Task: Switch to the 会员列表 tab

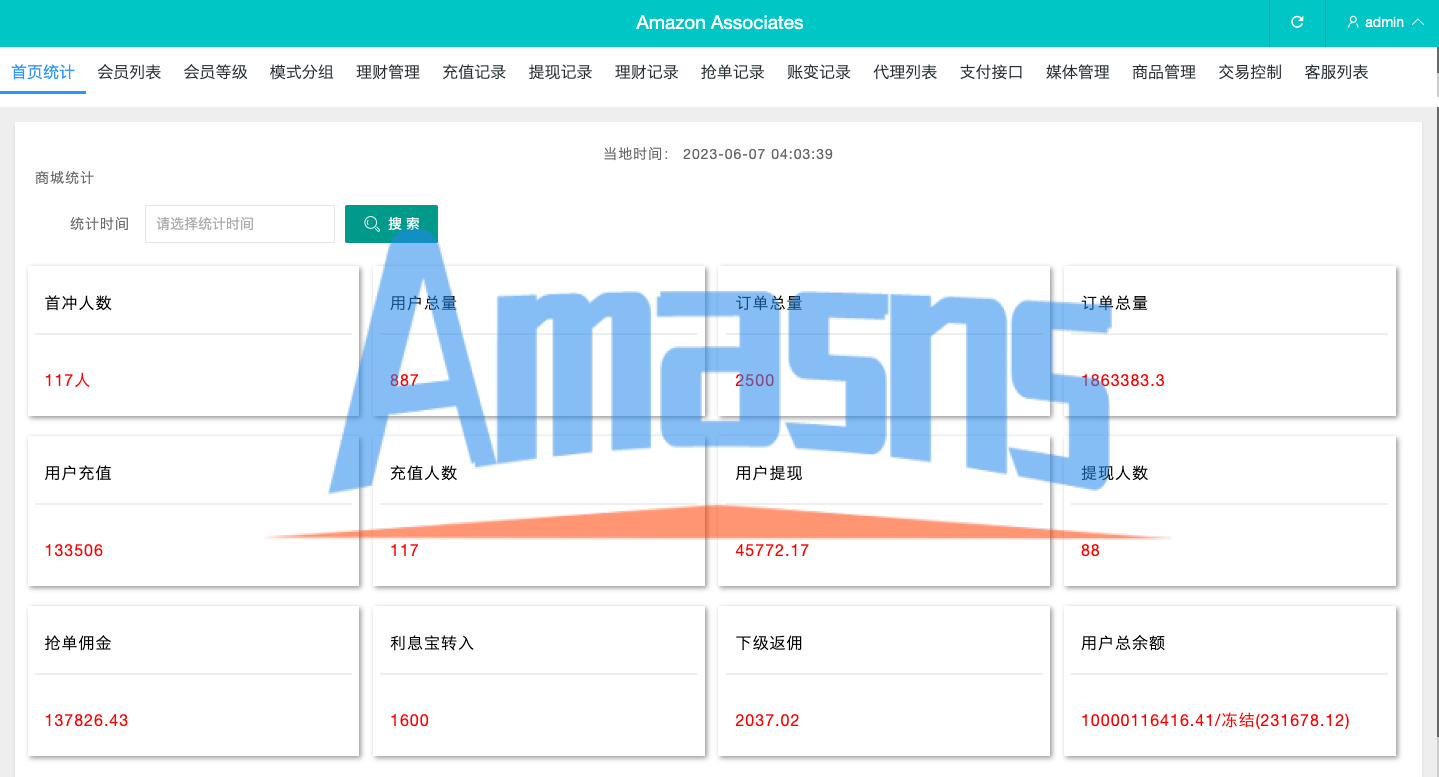Action: (x=129, y=72)
